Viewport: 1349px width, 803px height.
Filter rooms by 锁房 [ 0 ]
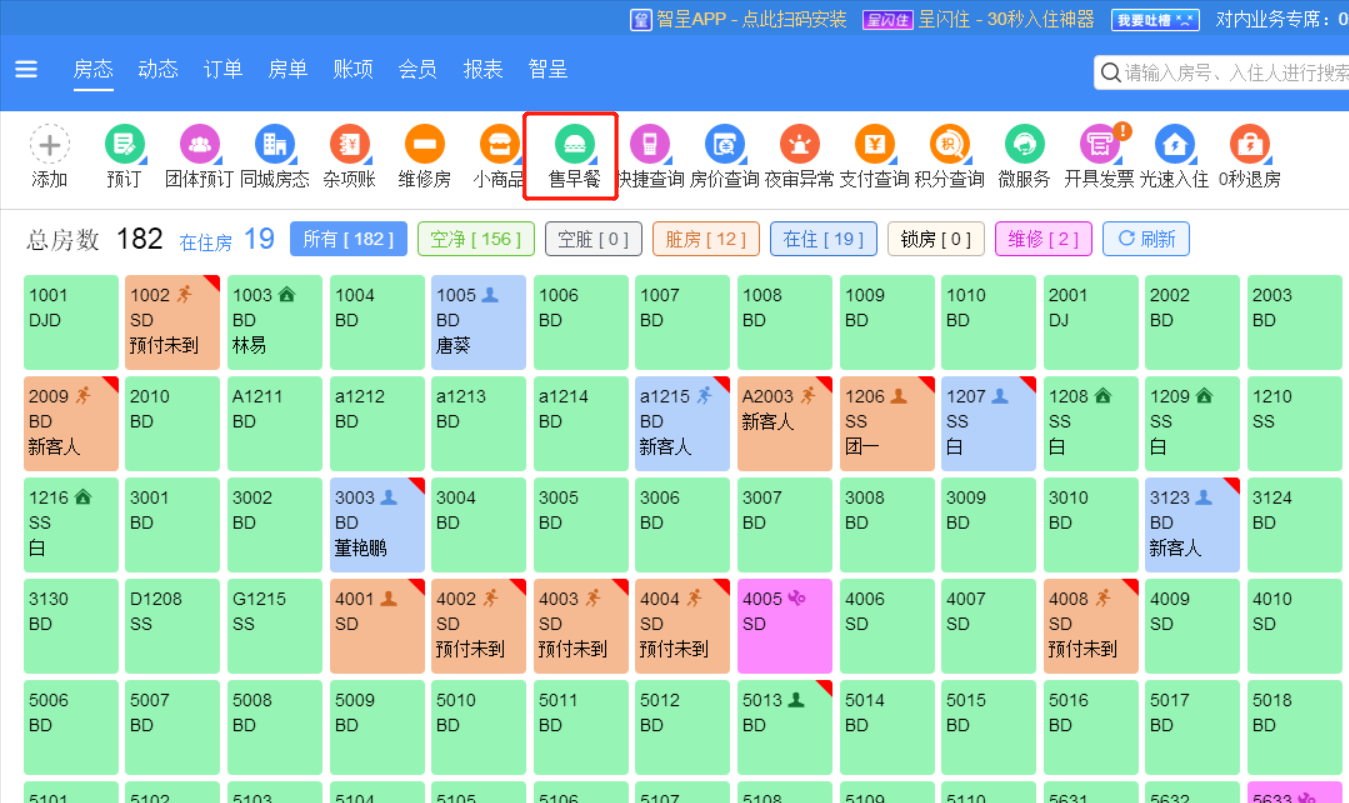point(936,239)
